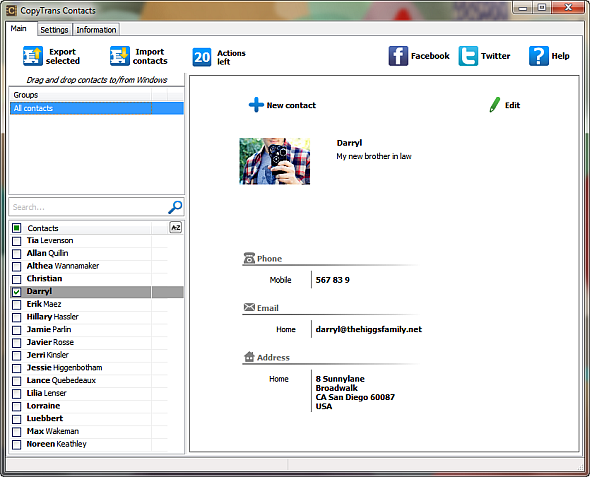Click the blue 20 actions counter icon

click(202, 57)
